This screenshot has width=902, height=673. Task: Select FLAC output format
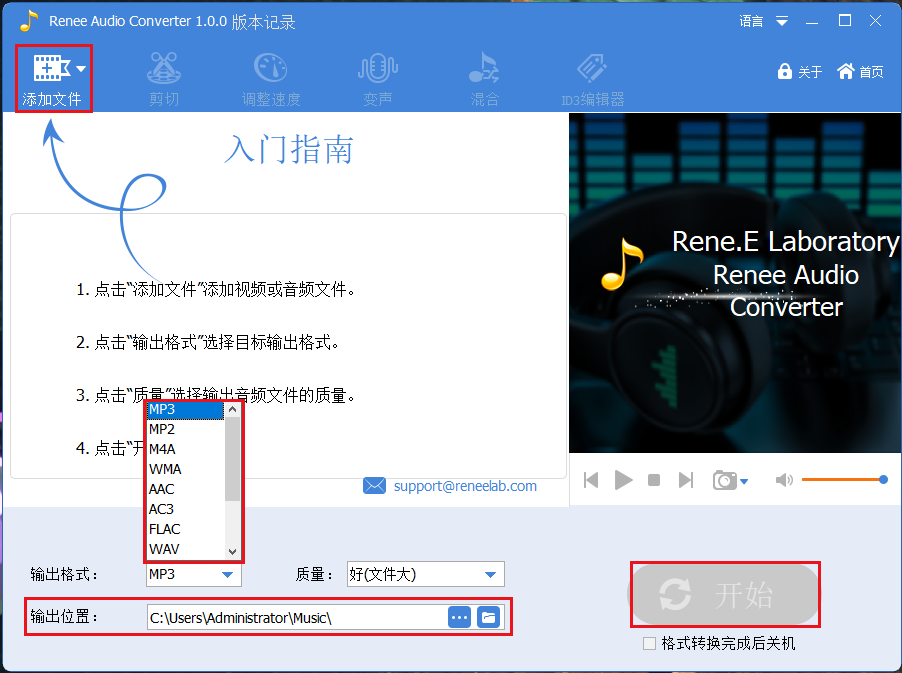coord(185,529)
